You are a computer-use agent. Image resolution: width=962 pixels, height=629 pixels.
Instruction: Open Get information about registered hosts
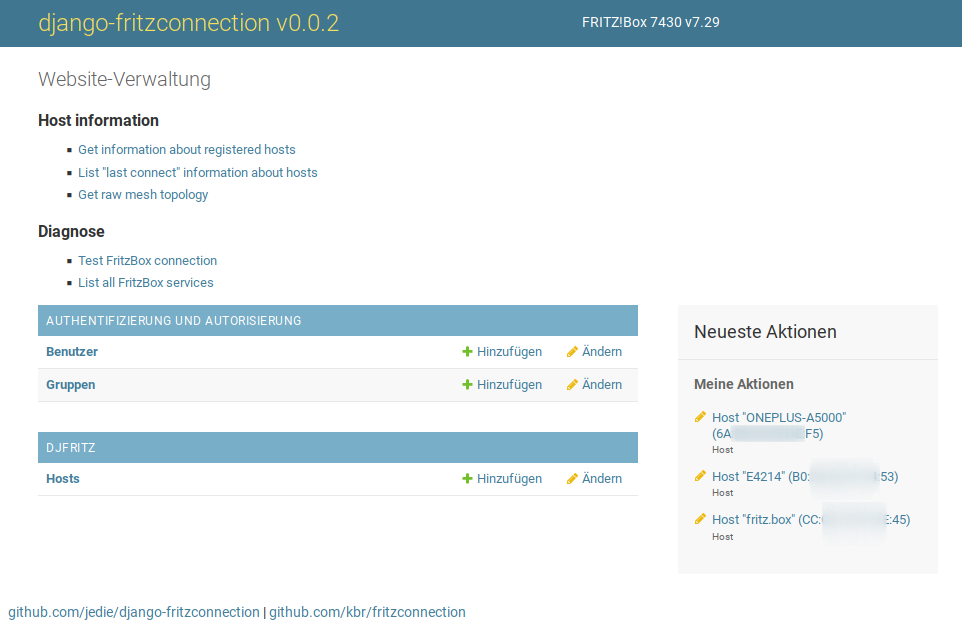(x=187, y=150)
